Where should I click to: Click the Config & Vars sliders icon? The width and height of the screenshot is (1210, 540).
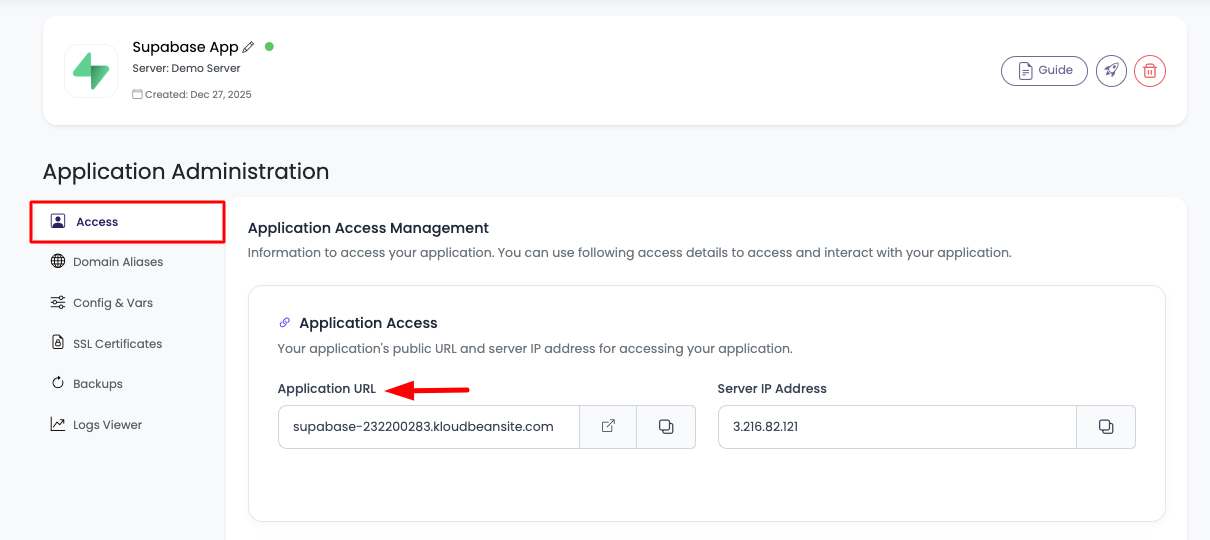click(x=58, y=303)
